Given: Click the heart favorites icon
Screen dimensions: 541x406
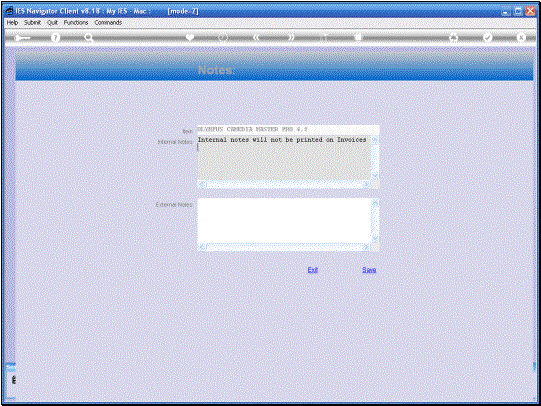Looking at the screenshot, I should pyautogui.click(x=190, y=38).
